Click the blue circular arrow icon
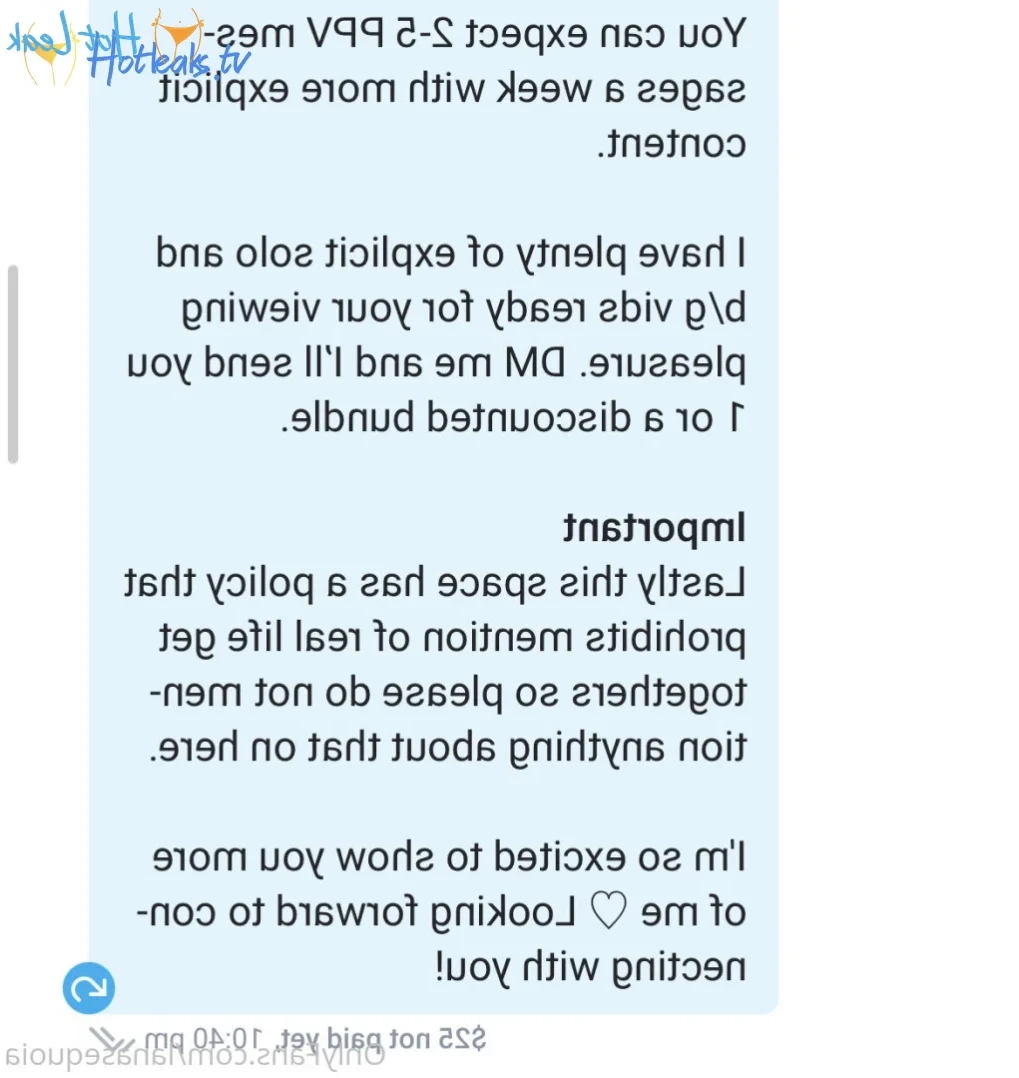 89,988
